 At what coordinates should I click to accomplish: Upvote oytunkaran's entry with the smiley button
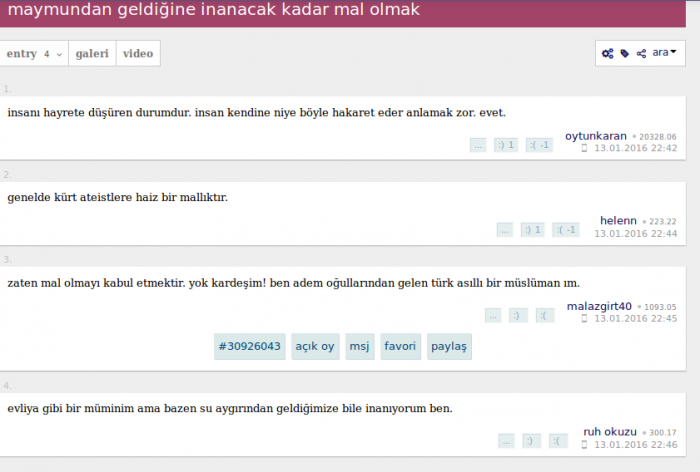(x=506, y=145)
